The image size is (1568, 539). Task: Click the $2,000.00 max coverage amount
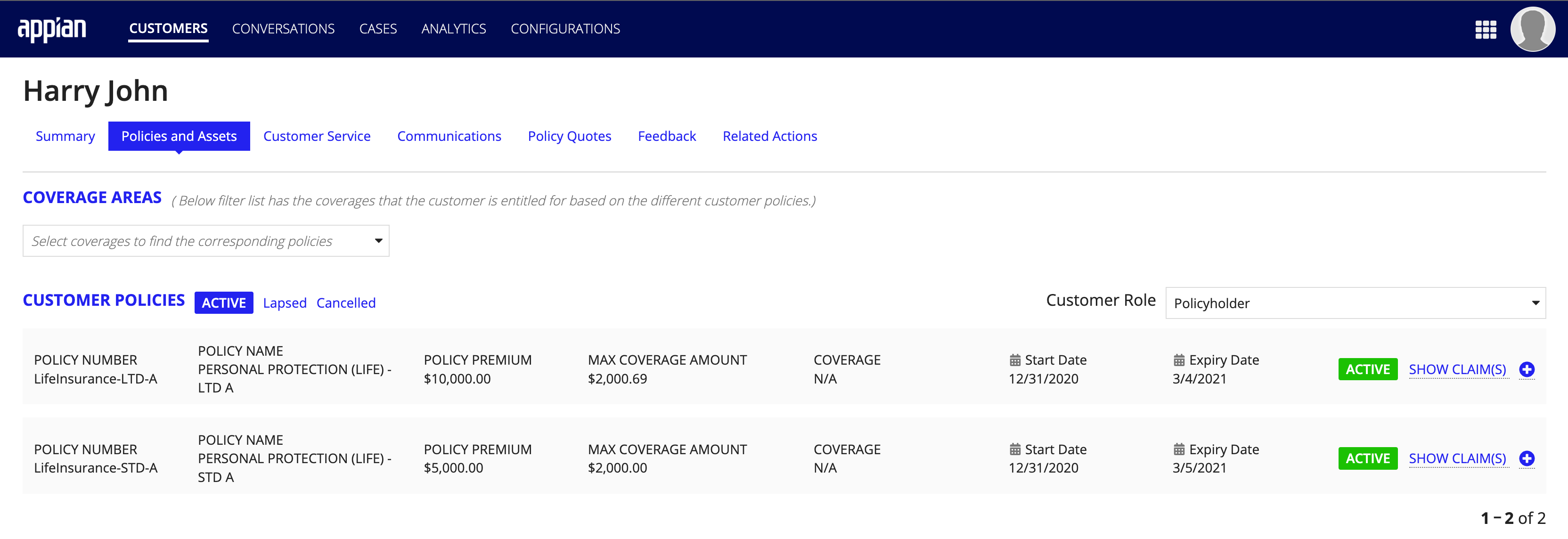pos(617,468)
